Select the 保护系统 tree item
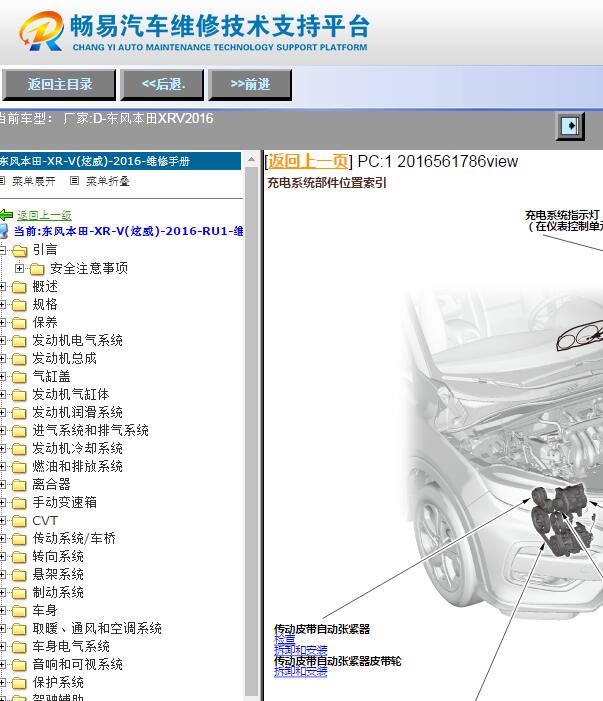 (x=58, y=682)
